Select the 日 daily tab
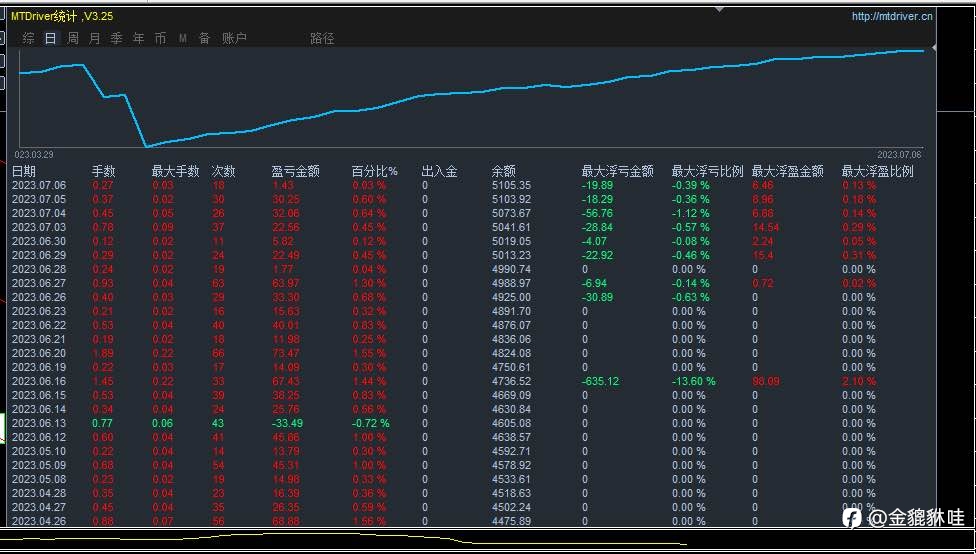This screenshot has height=554, width=976. 50,39
